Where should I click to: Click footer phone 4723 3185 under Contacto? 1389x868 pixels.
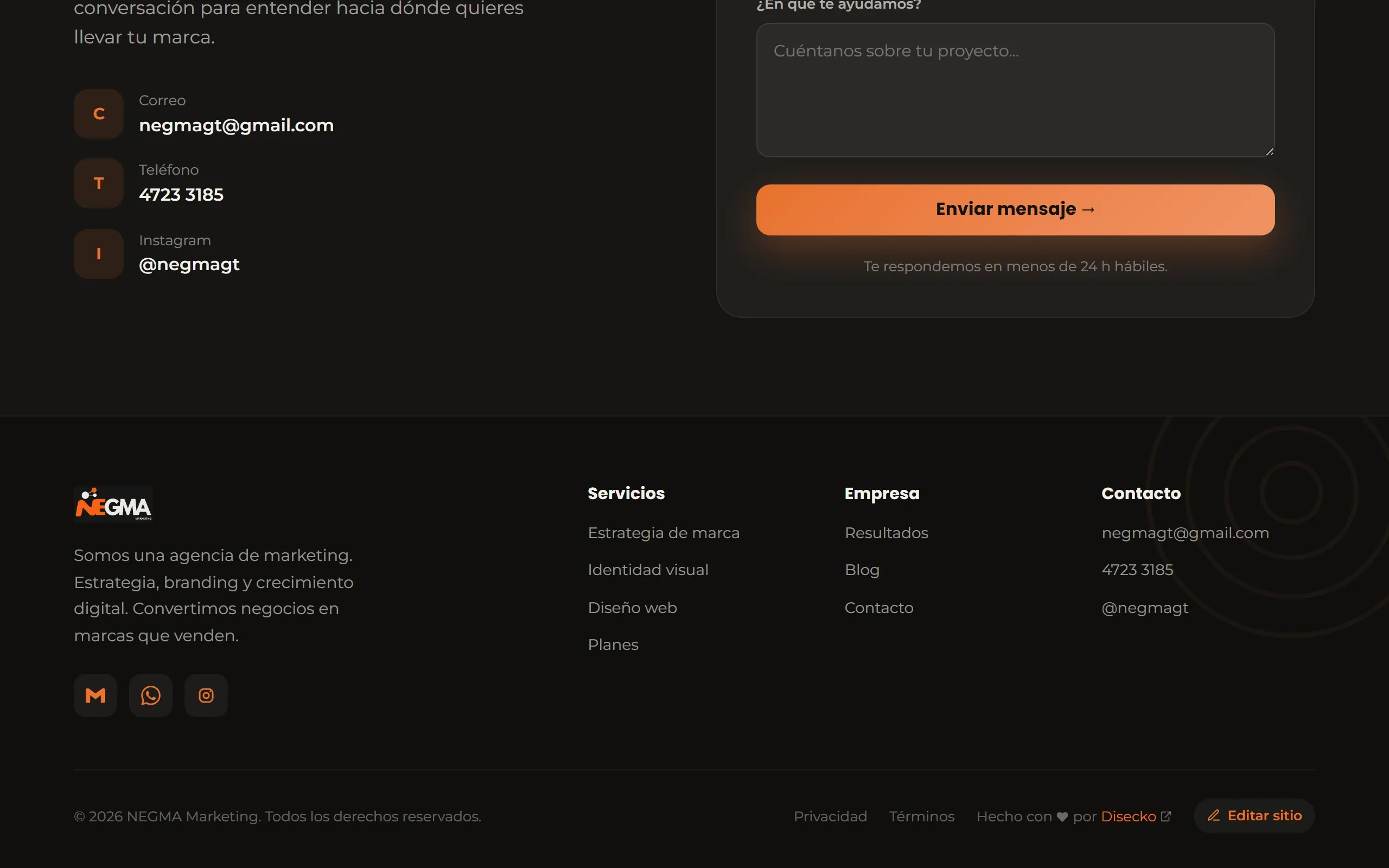tap(1137, 570)
